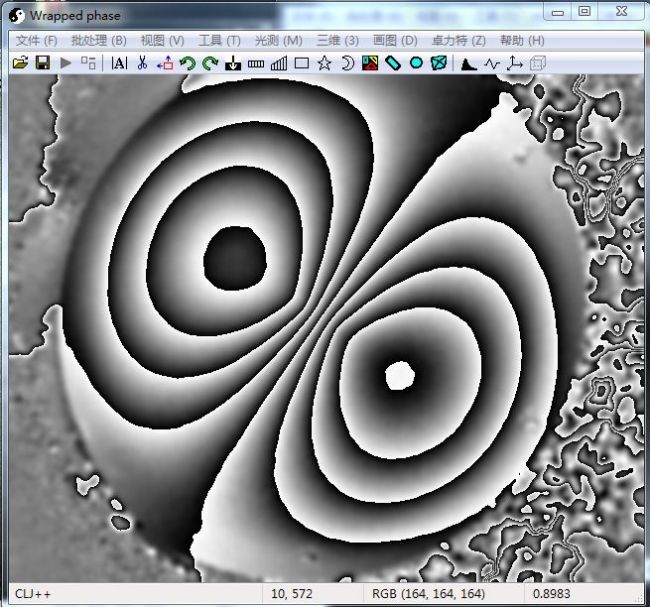
Task: Click the CLJ++ status bar text
Action: pyautogui.click(x=33, y=594)
